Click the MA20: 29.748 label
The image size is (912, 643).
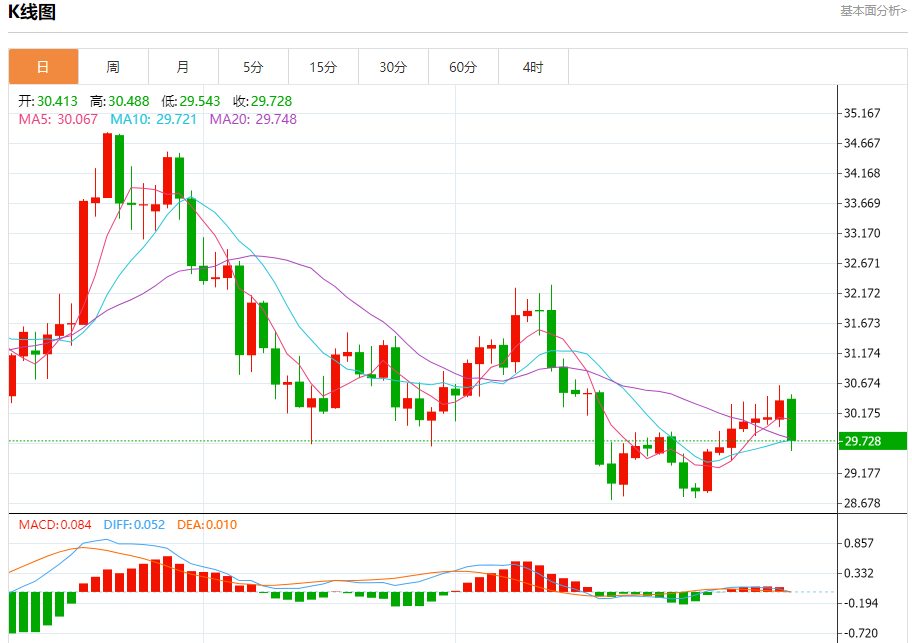(x=253, y=119)
